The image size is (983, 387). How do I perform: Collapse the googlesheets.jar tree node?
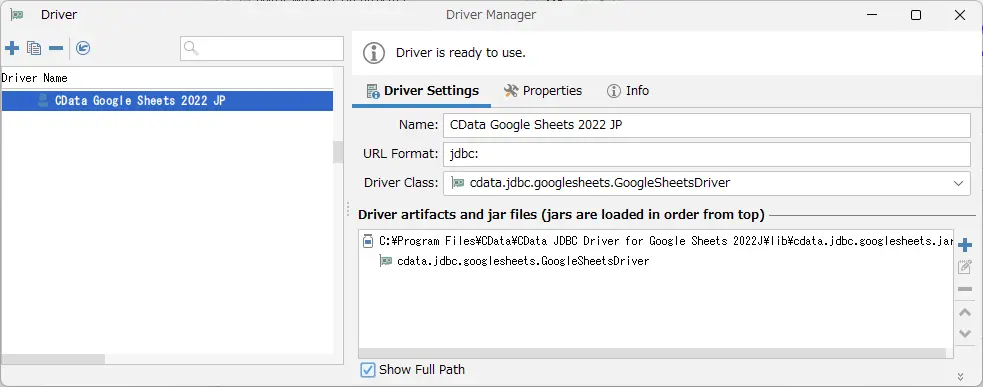pyautogui.click(x=367, y=241)
